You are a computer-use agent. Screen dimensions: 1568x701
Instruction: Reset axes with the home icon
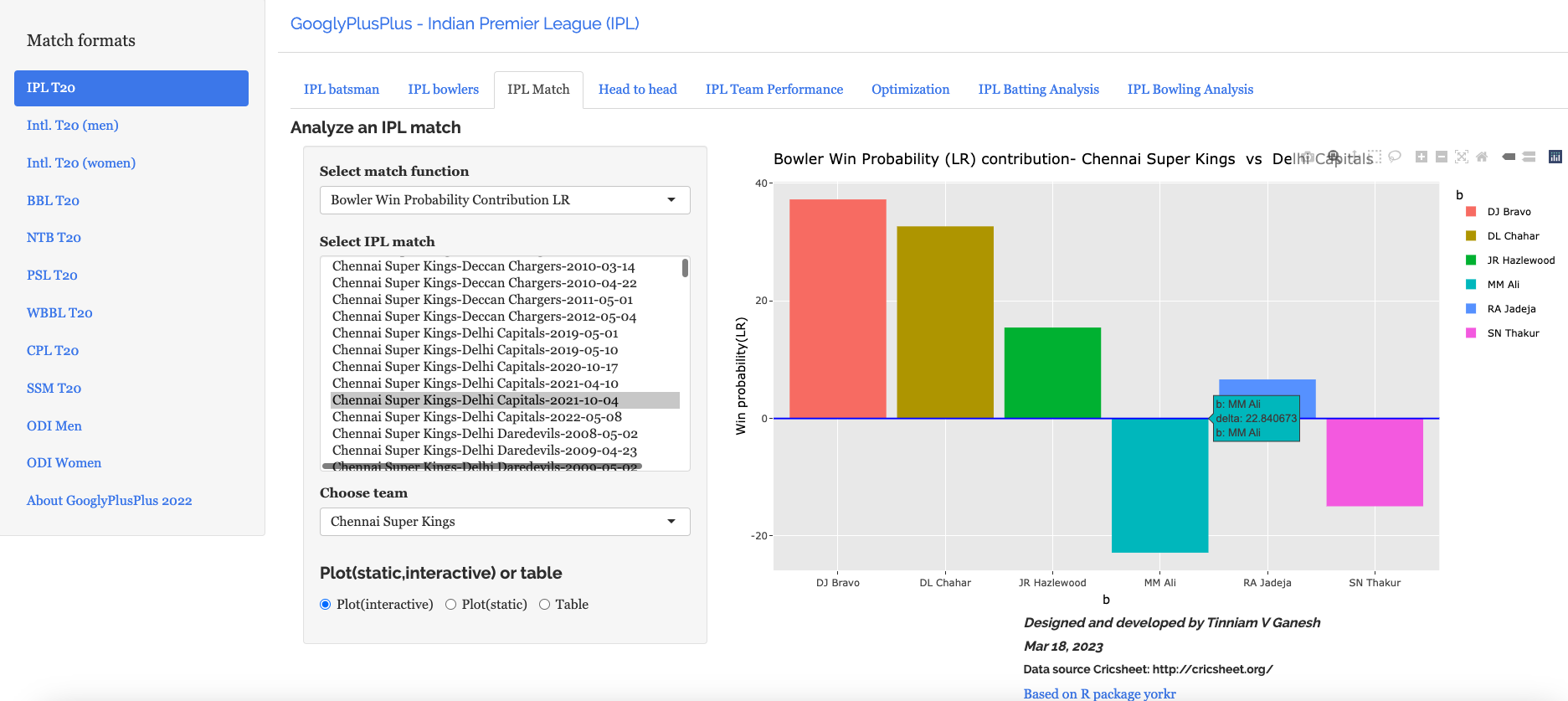(x=1482, y=157)
